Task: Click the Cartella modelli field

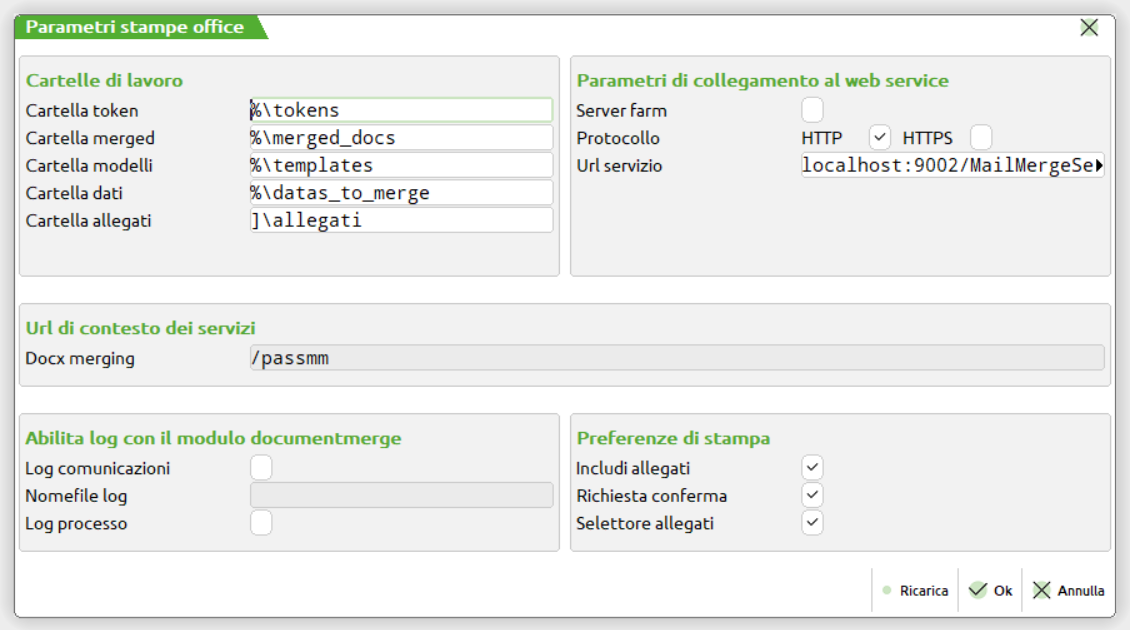Action: pyautogui.click(x=400, y=165)
